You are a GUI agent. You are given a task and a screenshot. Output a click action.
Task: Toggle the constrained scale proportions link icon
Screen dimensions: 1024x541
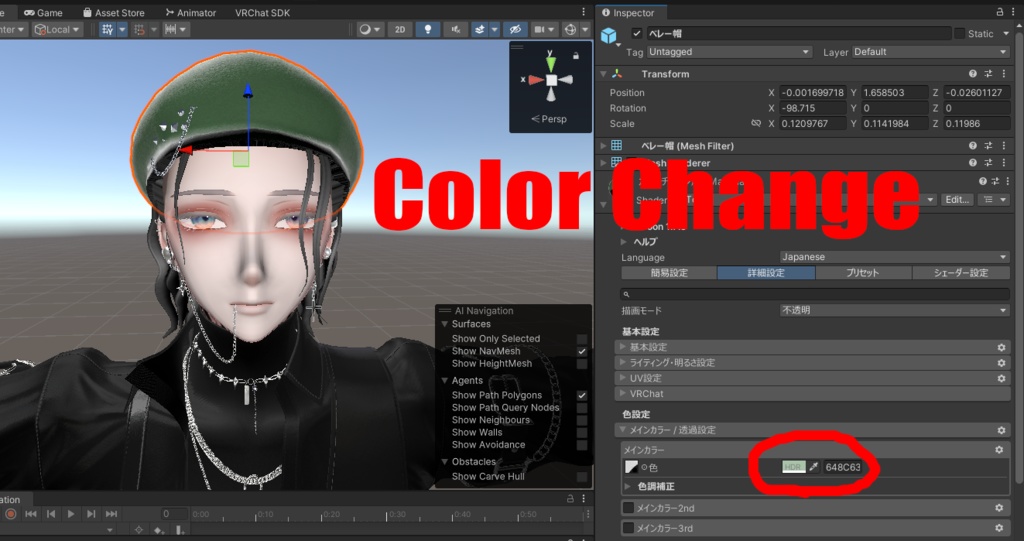point(756,123)
